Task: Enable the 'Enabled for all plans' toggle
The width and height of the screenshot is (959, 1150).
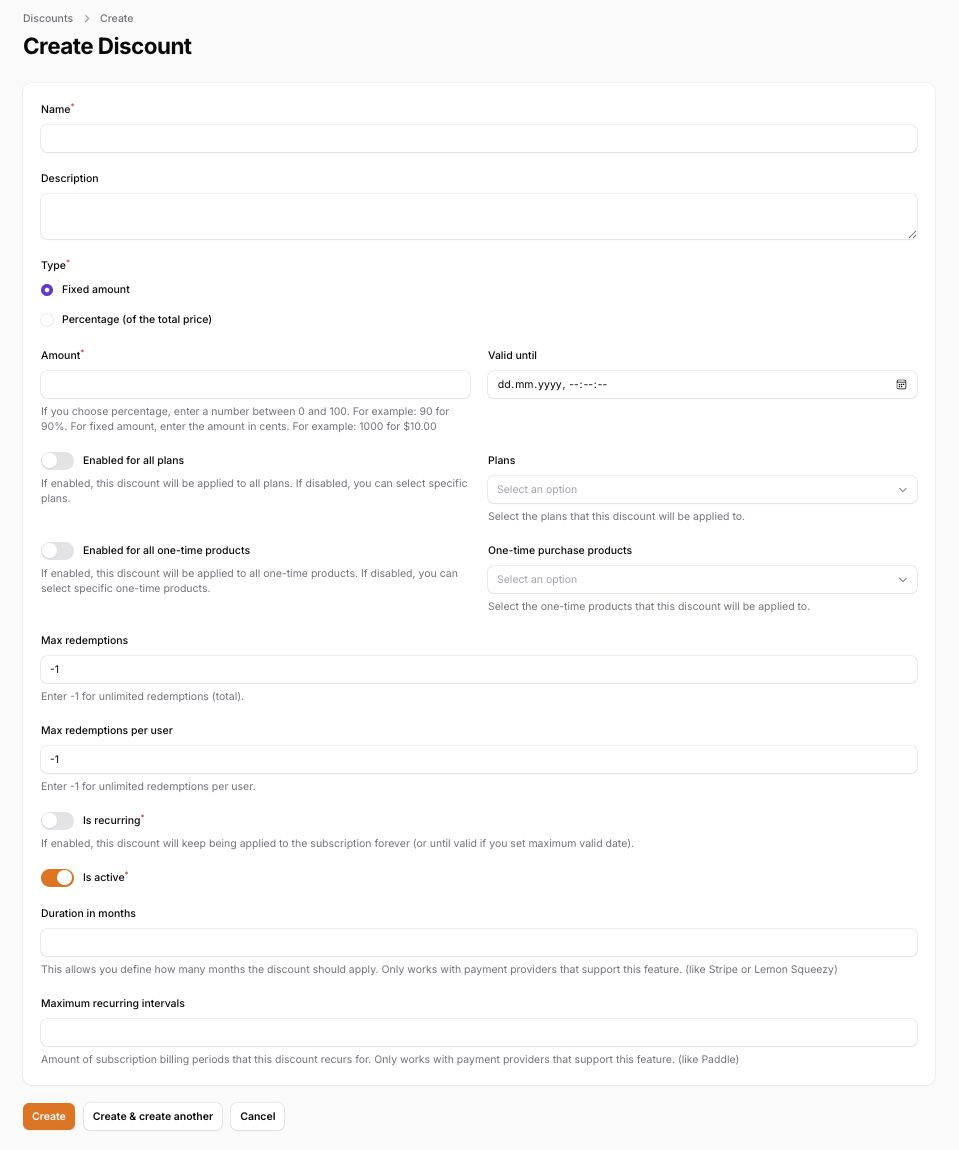Action: click(x=57, y=461)
